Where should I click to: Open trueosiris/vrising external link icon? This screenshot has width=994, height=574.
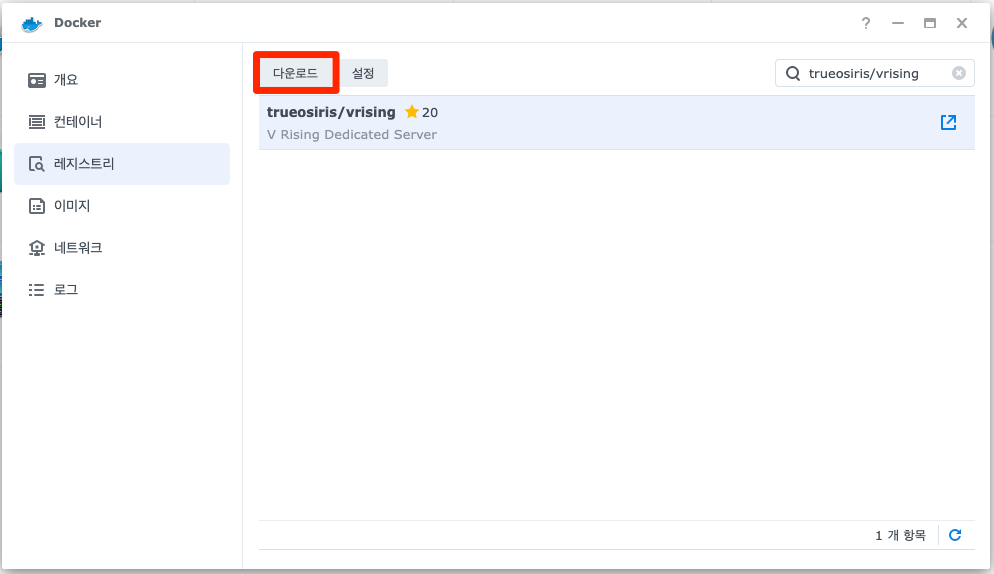coord(948,122)
